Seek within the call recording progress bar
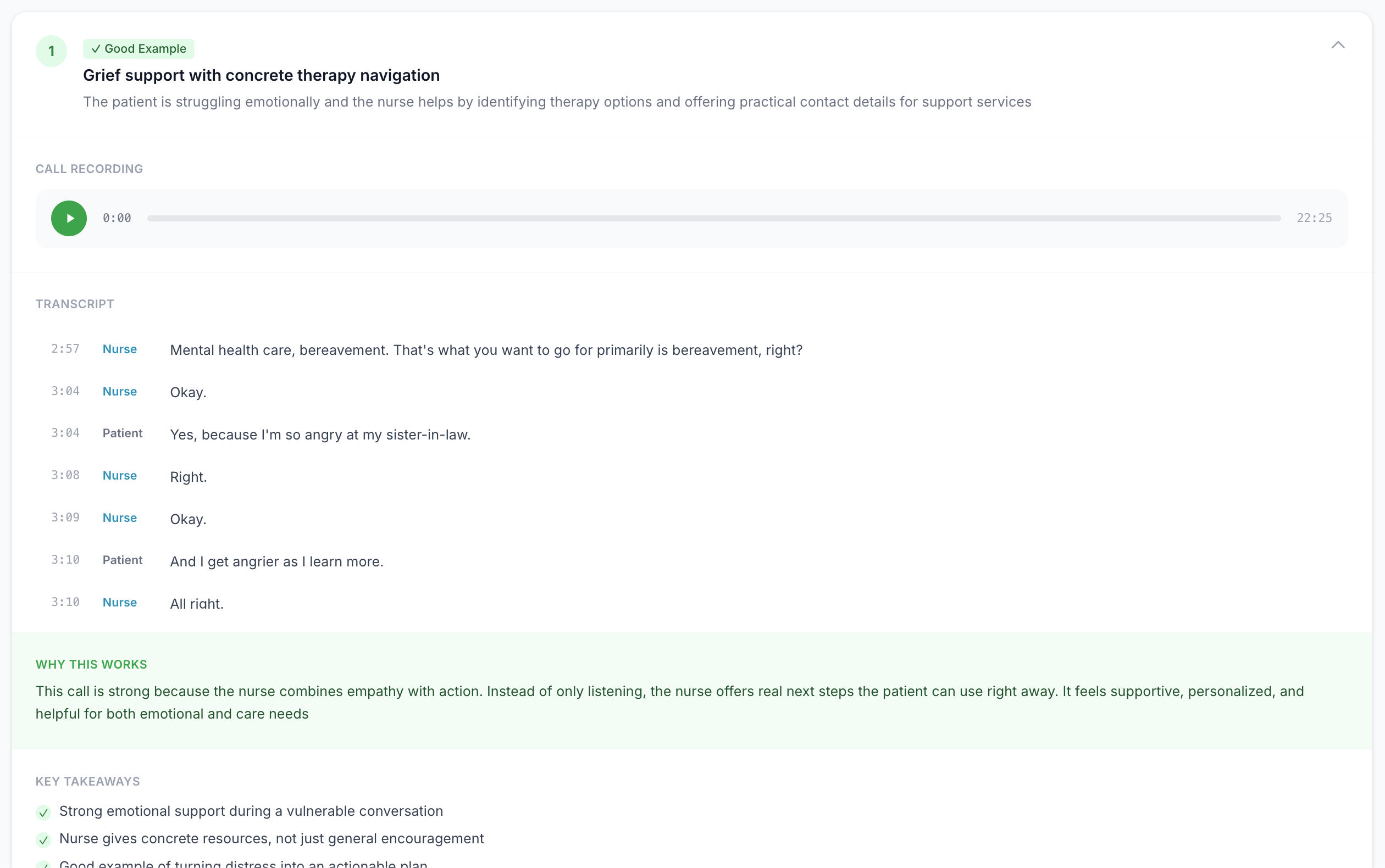The height and width of the screenshot is (868, 1385). 714,218
